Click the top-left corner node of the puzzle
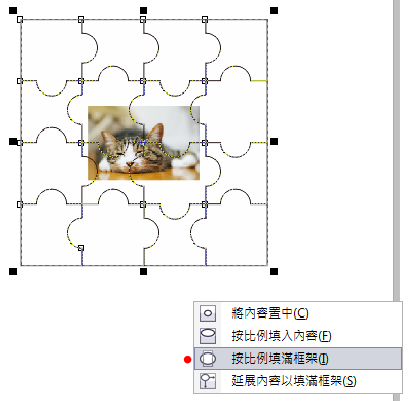 point(20,19)
